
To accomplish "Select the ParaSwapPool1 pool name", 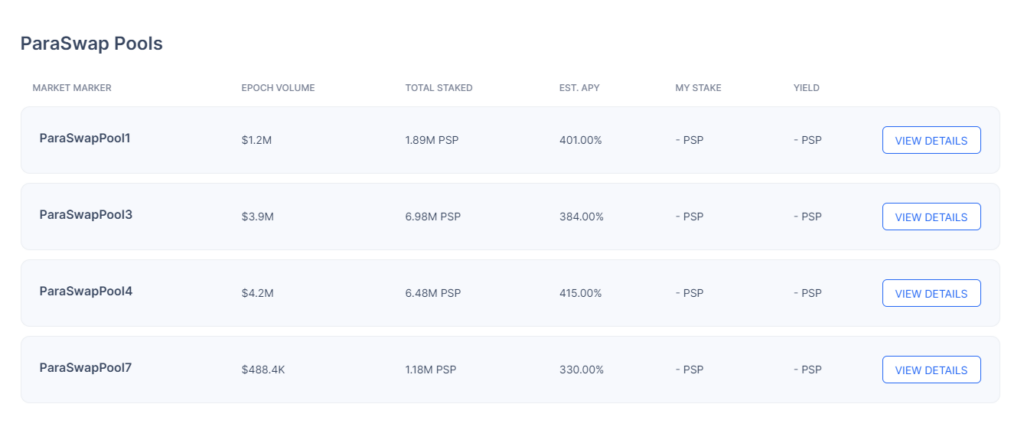I will coord(85,138).
